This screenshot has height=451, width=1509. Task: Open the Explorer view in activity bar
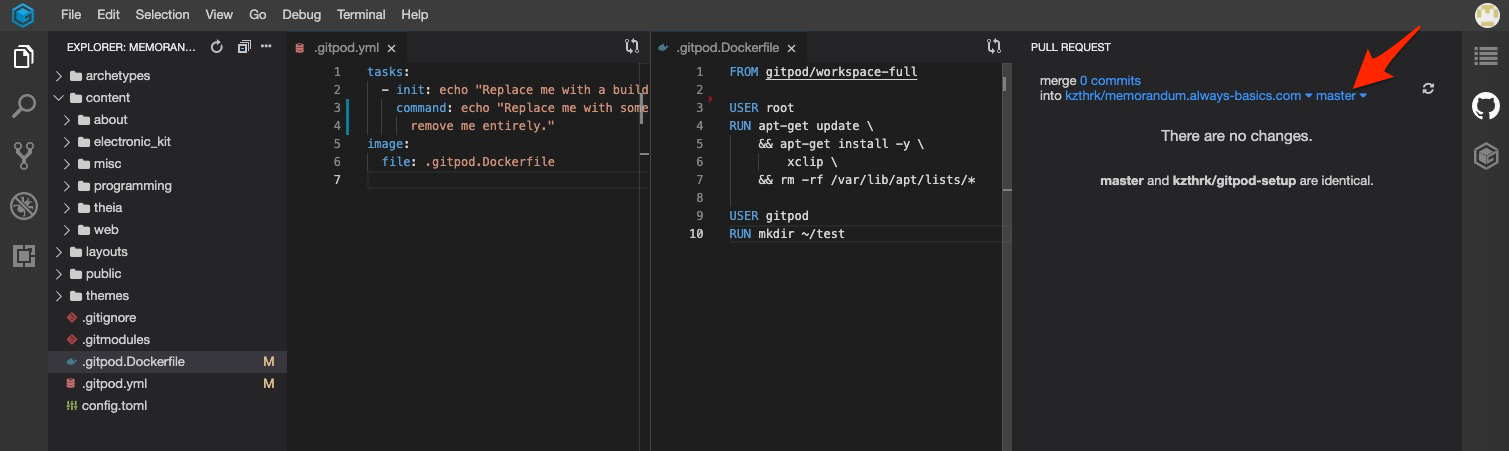coord(24,57)
